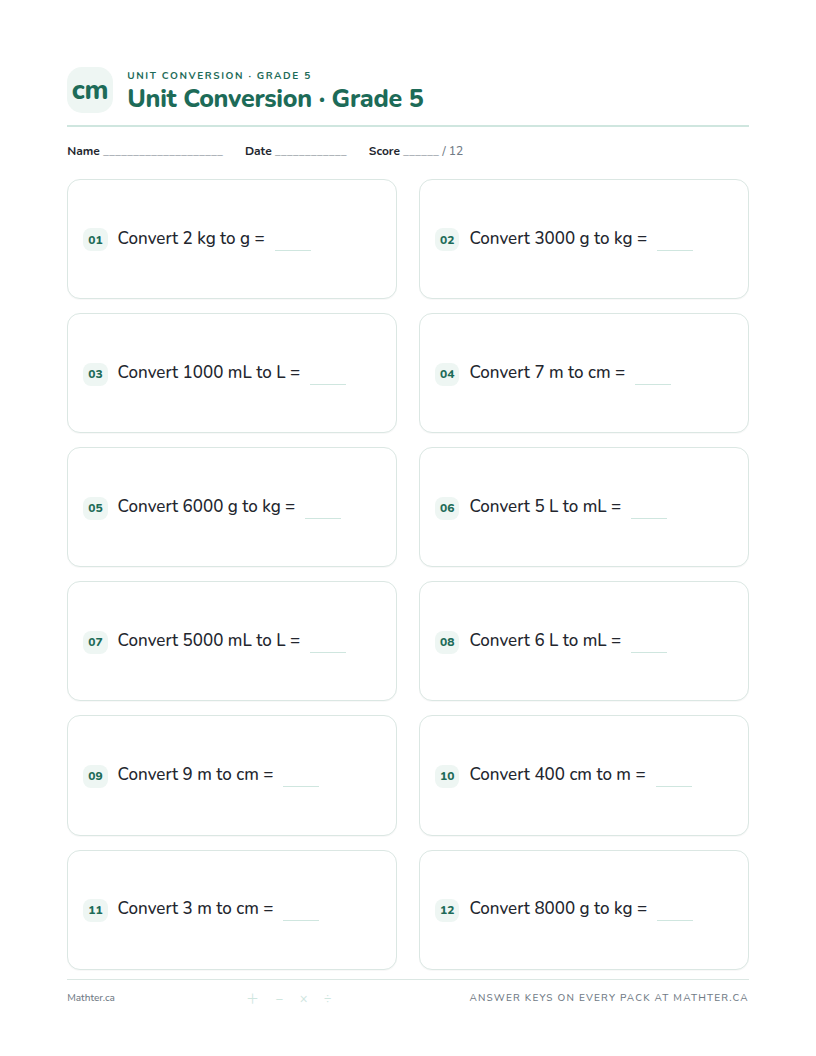Click the '01' question number badge

(x=96, y=239)
